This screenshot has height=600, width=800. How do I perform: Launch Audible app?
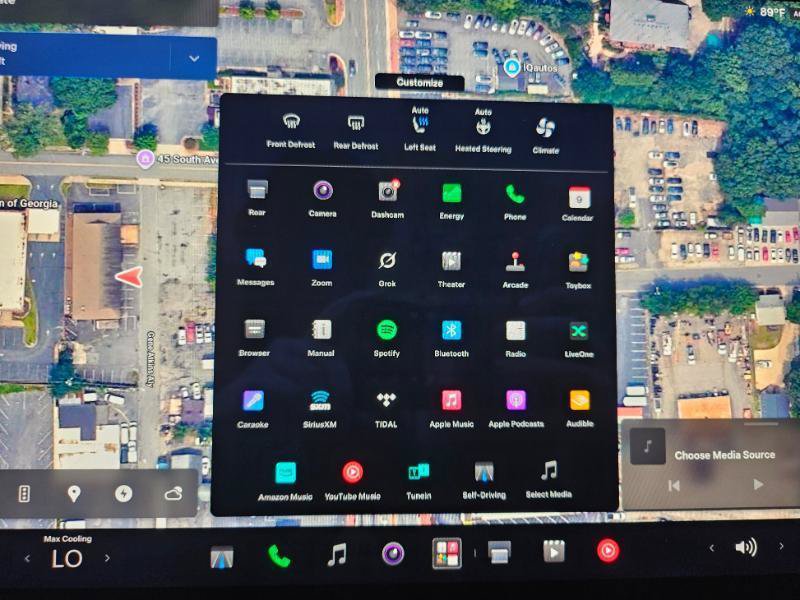pyautogui.click(x=580, y=409)
